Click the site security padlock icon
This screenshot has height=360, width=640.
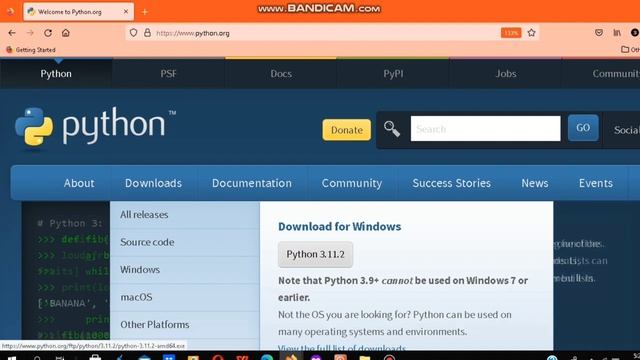147,33
